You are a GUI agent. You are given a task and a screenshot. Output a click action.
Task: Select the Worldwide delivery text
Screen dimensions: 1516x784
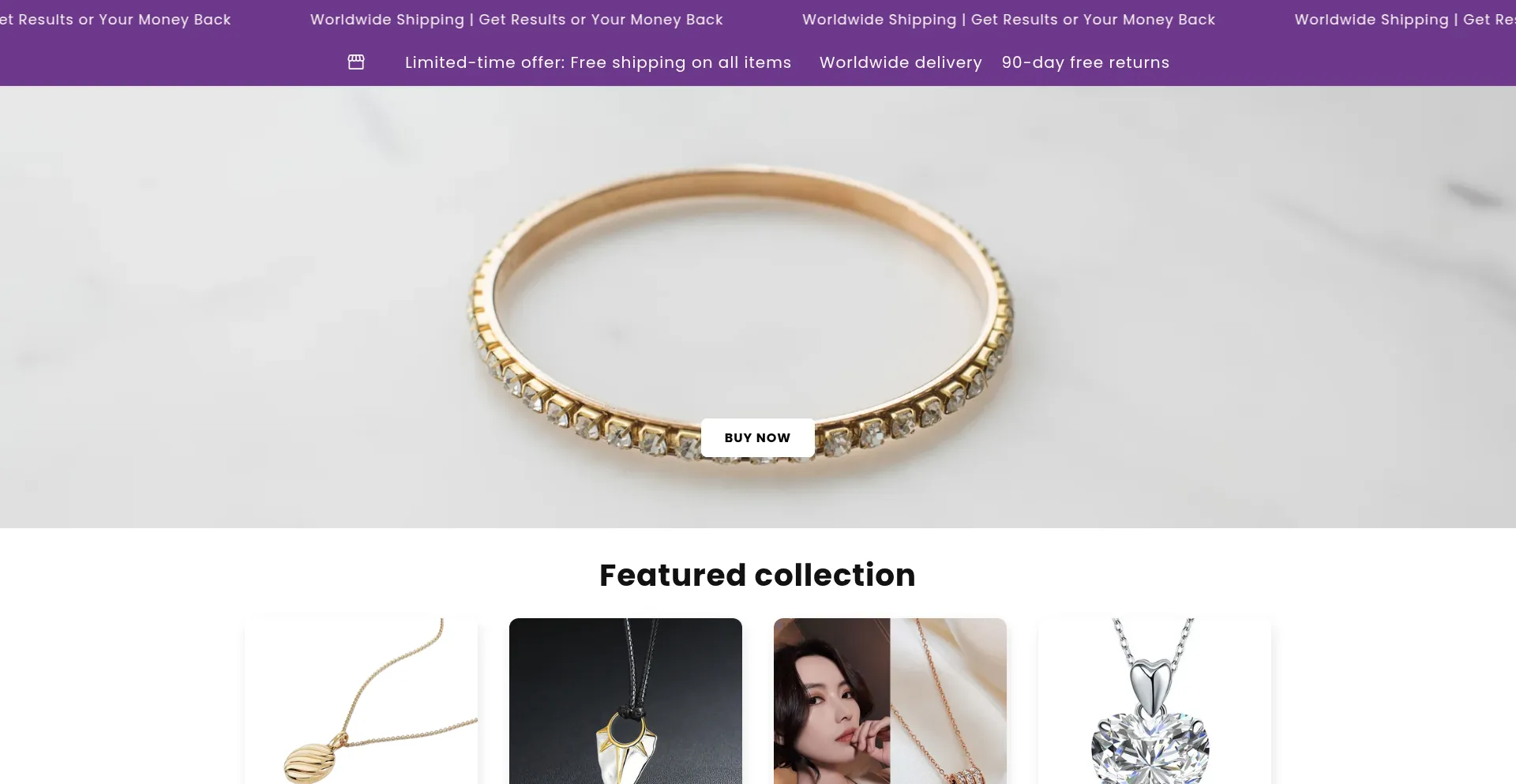(x=900, y=62)
